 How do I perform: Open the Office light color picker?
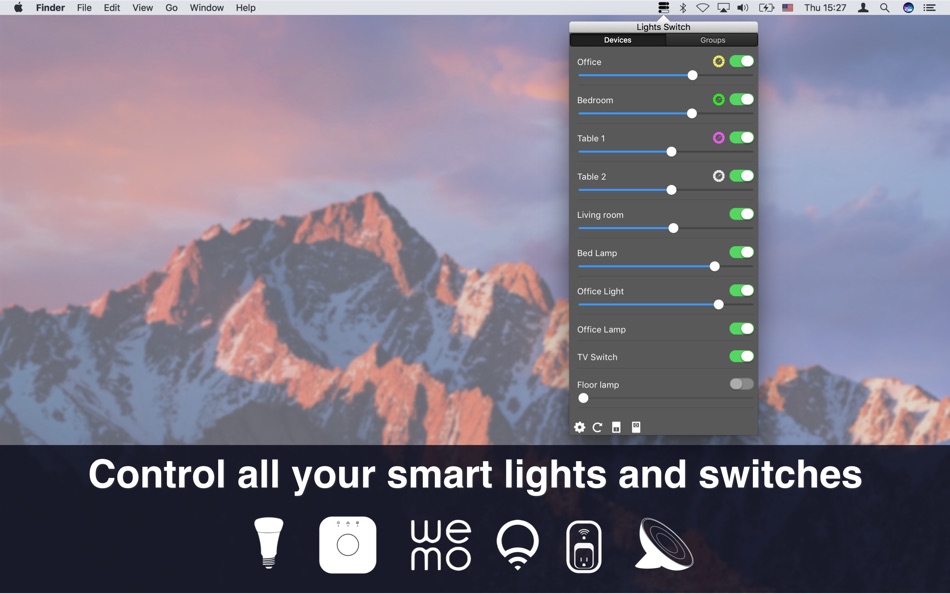click(718, 61)
